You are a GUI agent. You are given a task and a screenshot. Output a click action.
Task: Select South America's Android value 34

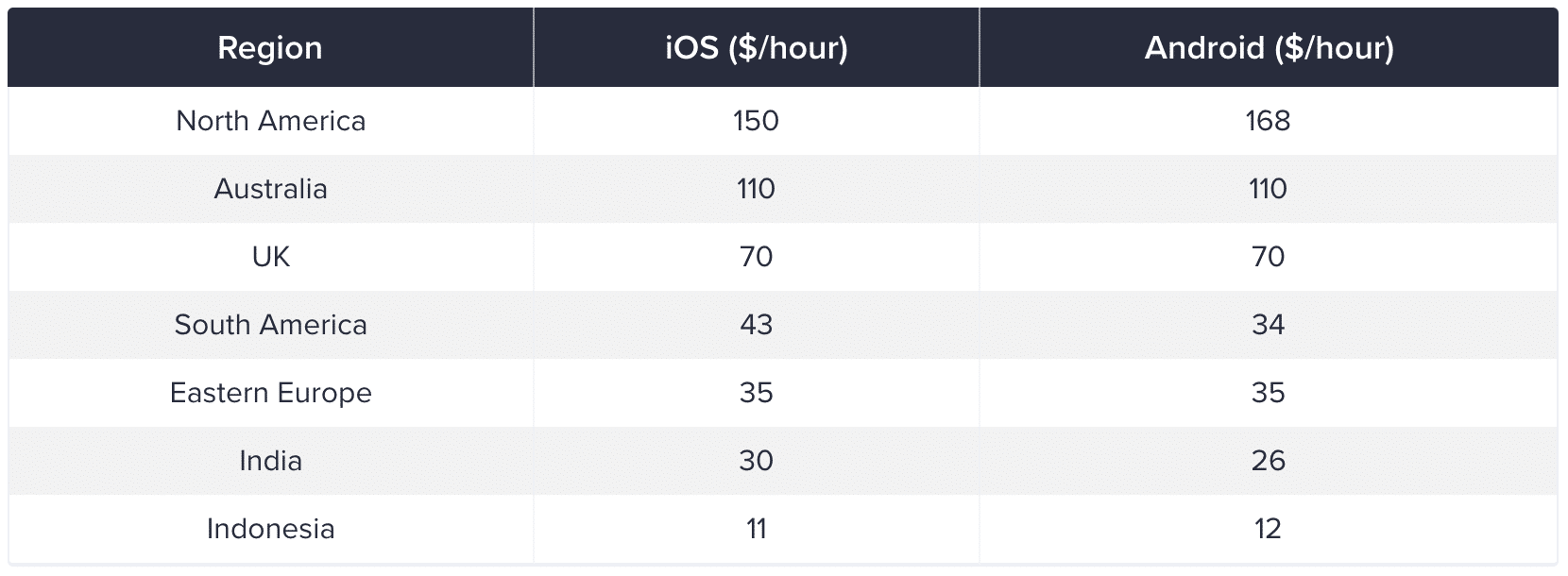(x=1268, y=325)
